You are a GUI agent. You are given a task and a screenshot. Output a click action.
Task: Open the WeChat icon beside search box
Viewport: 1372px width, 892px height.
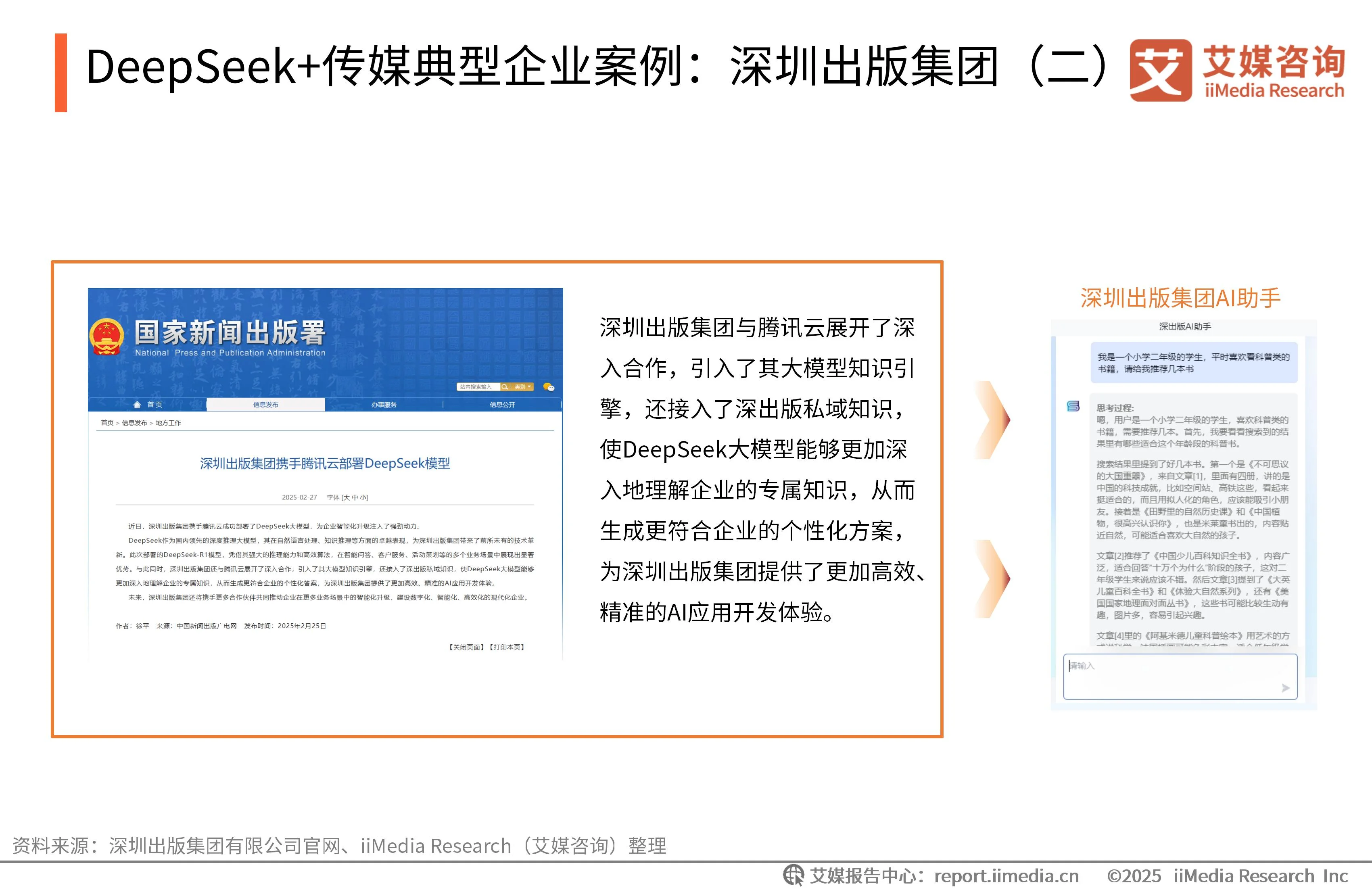coord(549,387)
